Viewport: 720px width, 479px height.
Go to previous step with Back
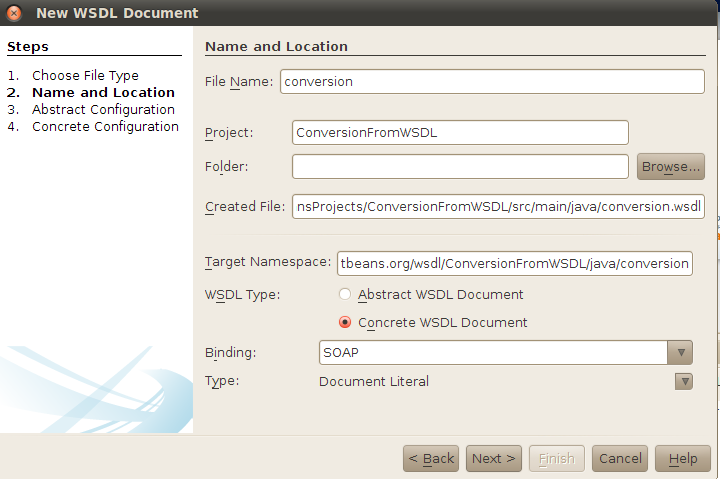[x=431, y=458]
